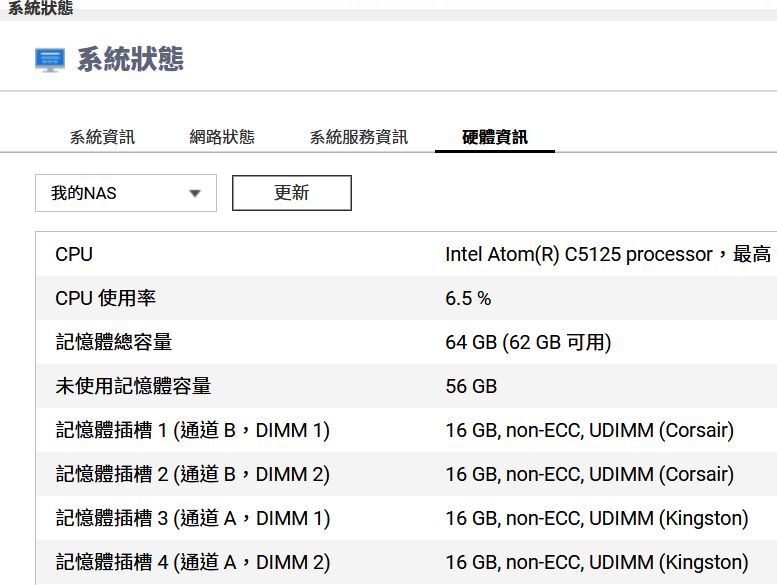
Task: Click the 更新 refresh button
Action: [x=292, y=193]
